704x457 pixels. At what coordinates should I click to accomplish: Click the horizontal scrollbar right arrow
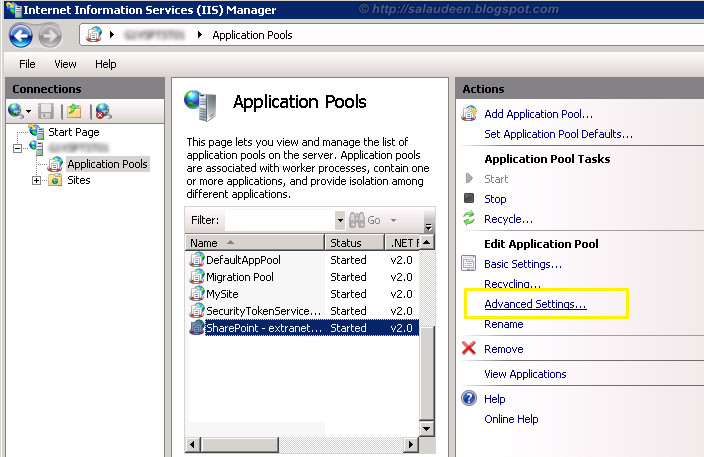point(410,444)
